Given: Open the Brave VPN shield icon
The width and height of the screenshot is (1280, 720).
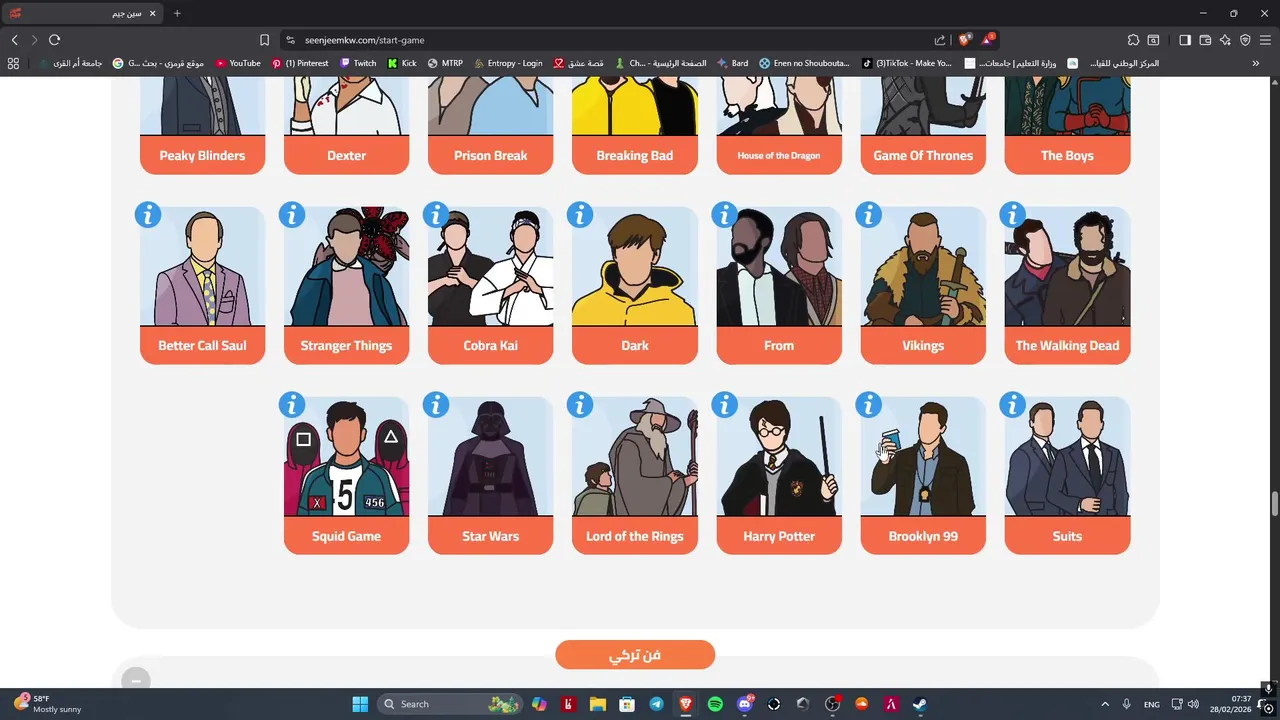Looking at the screenshot, I should (x=1245, y=40).
